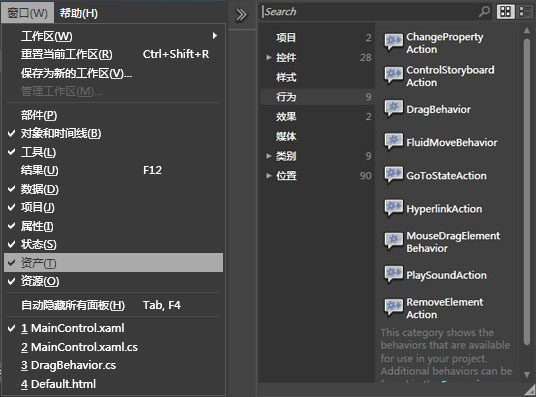Image resolution: width=536 pixels, height=397 pixels.
Task: Click the scrollbar down arrow
Action: pyautogui.click(x=527, y=375)
